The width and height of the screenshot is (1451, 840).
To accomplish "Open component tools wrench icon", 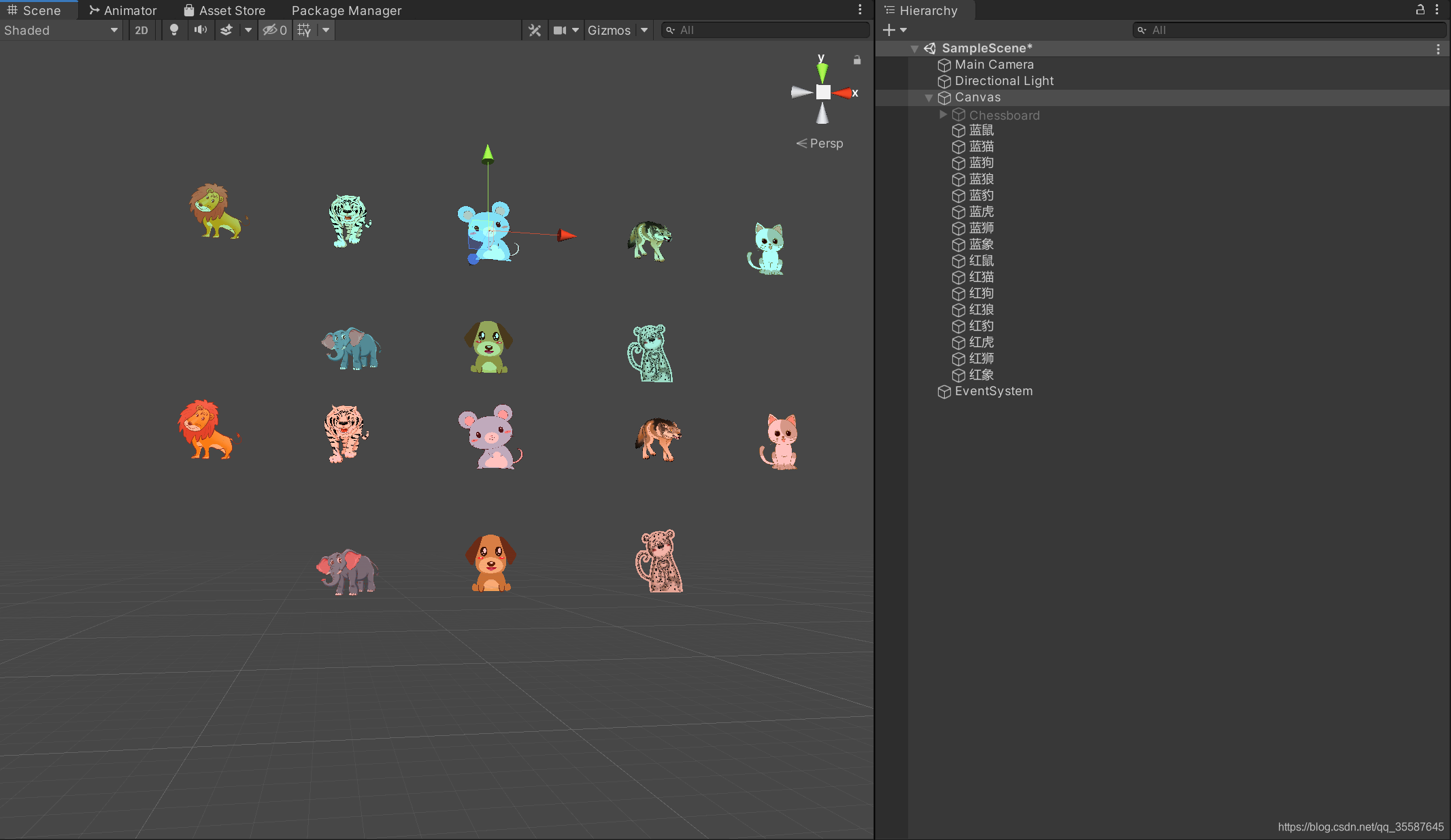I will pos(535,30).
